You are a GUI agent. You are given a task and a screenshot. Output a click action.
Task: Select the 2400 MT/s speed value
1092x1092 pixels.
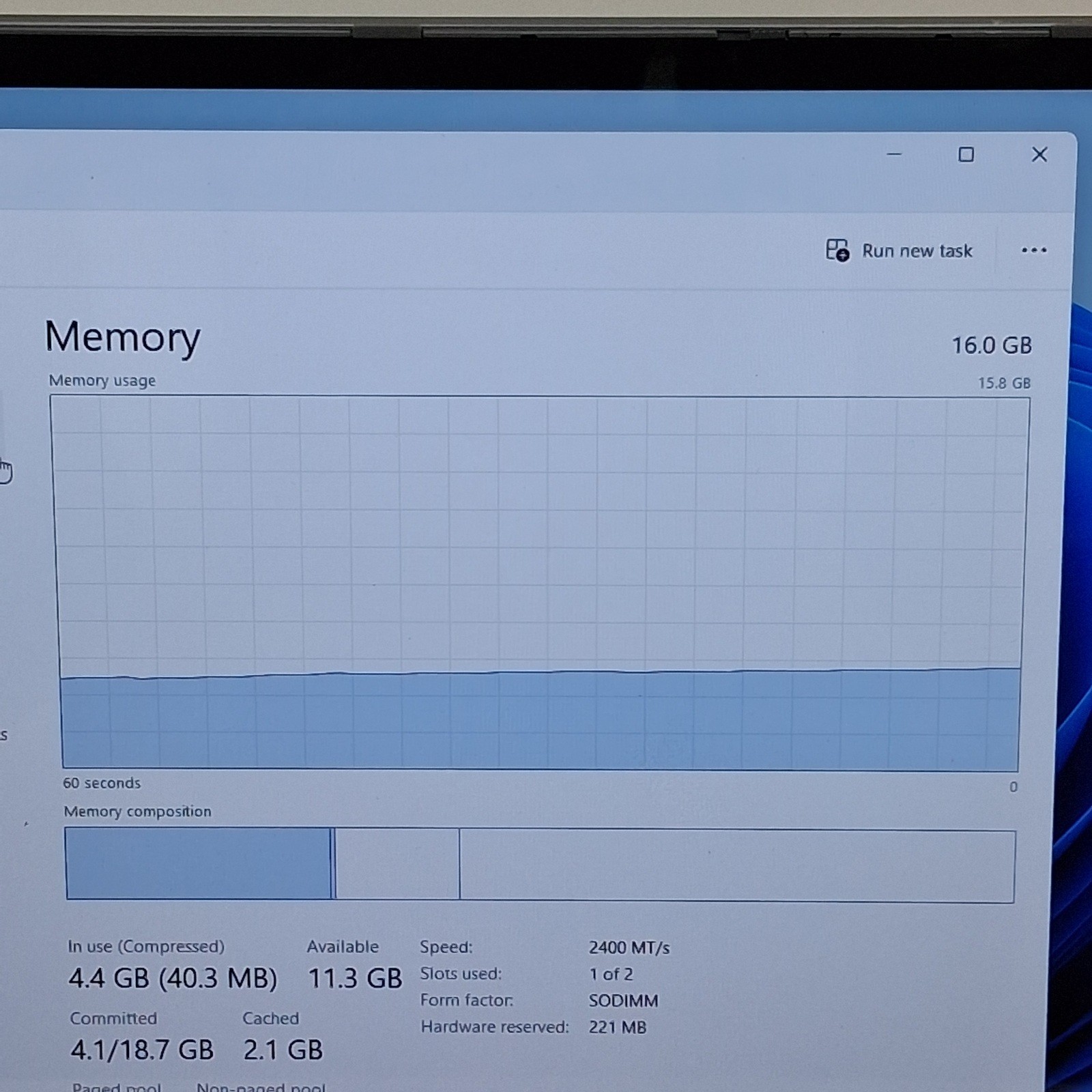(x=629, y=948)
